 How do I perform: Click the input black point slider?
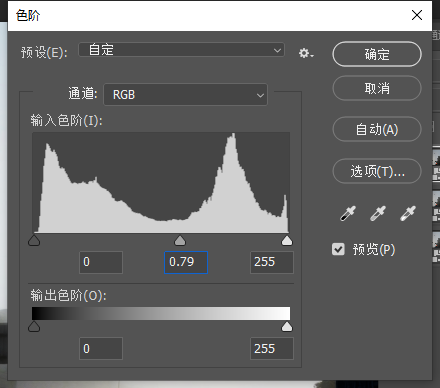[34, 240]
